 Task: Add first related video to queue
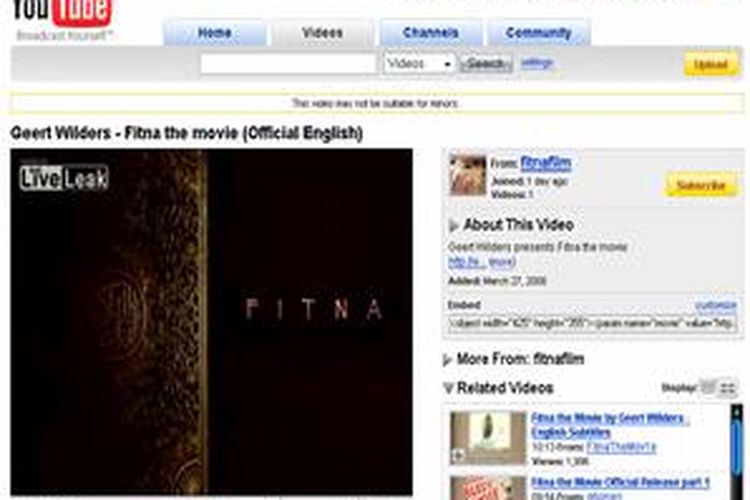pos(458,456)
